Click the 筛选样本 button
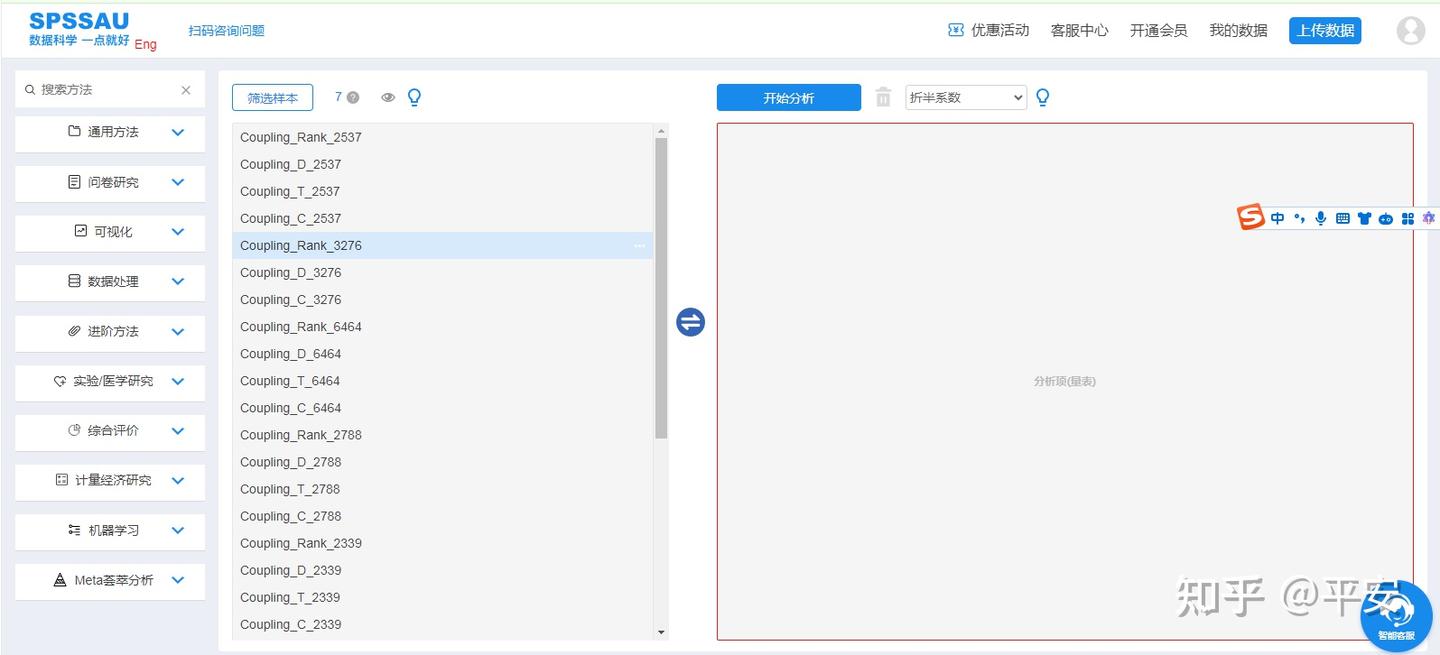 [272, 98]
